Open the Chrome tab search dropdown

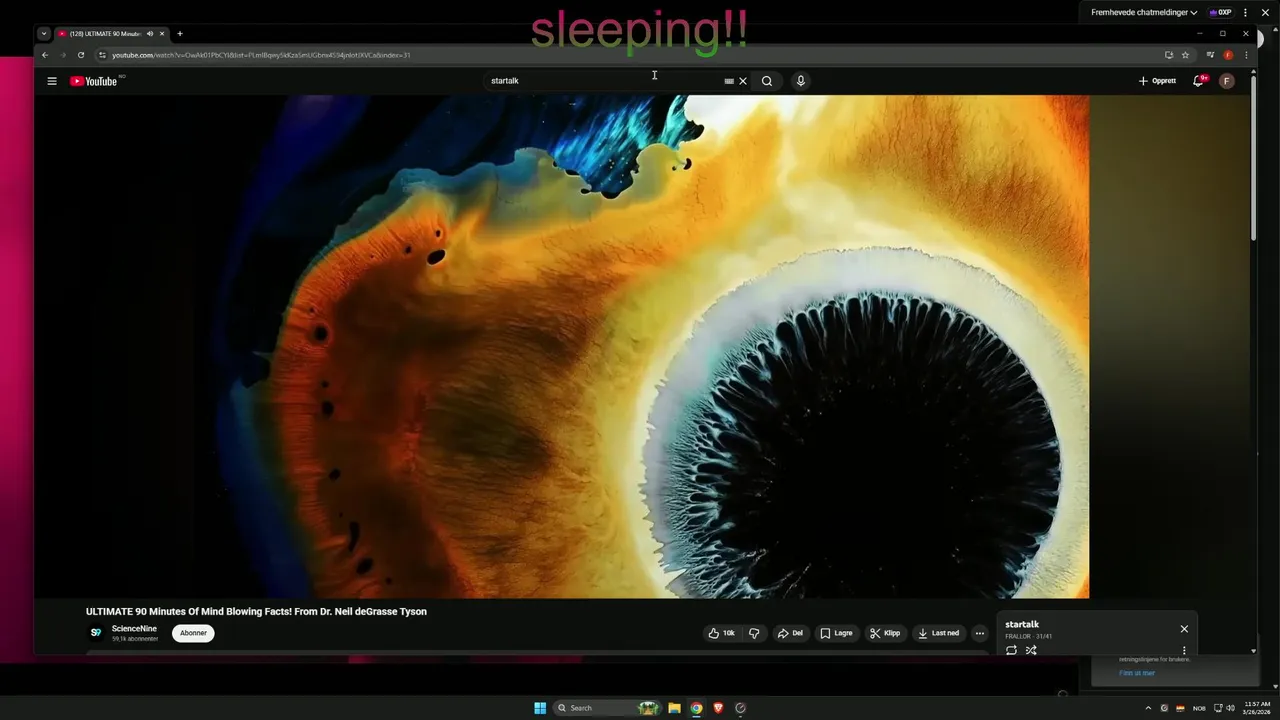(44, 34)
